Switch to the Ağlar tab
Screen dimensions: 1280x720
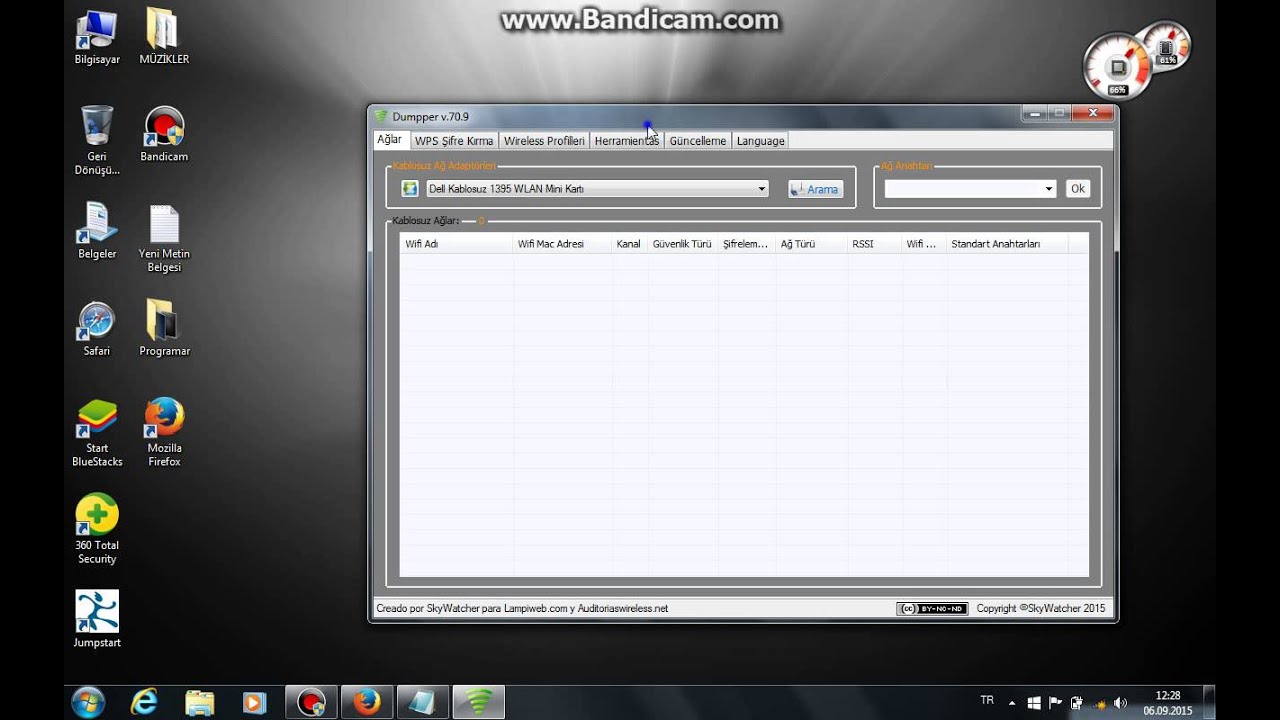pyautogui.click(x=389, y=140)
